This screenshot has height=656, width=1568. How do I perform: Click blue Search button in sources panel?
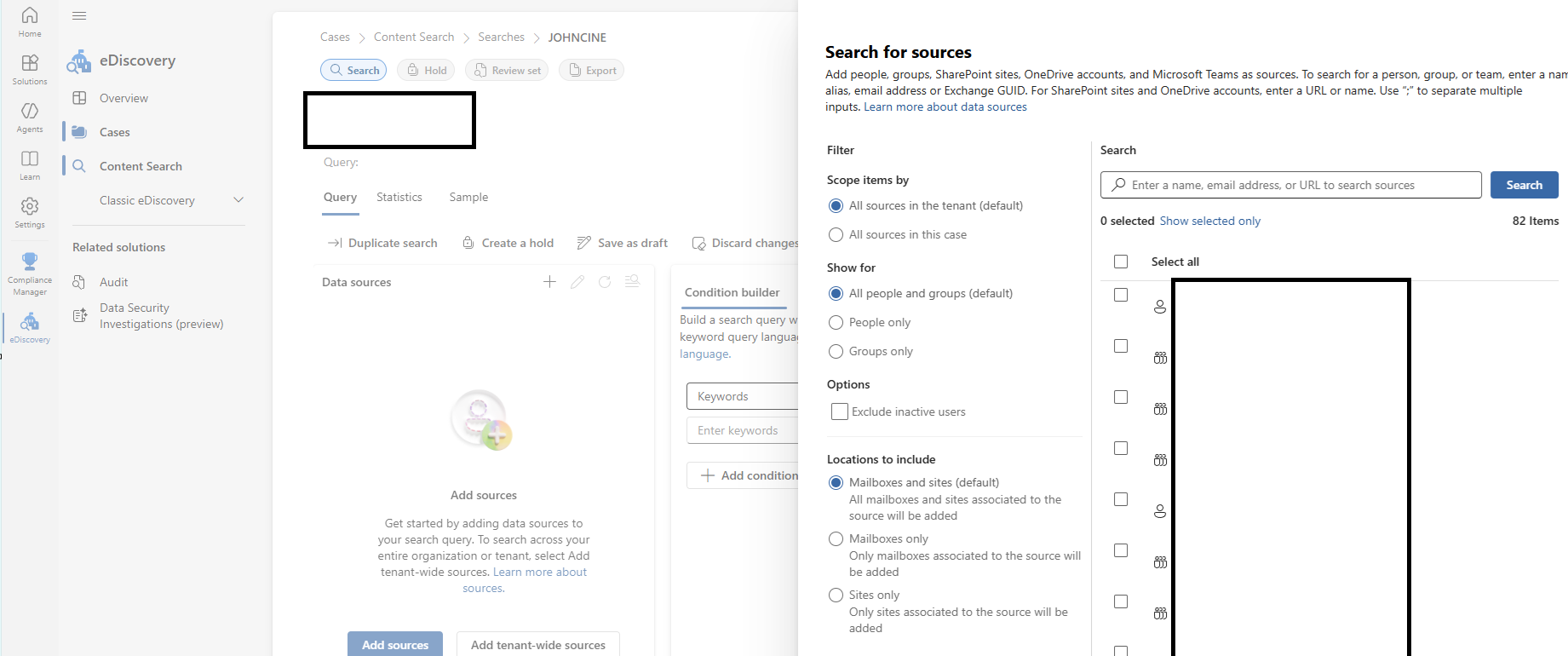click(1524, 185)
